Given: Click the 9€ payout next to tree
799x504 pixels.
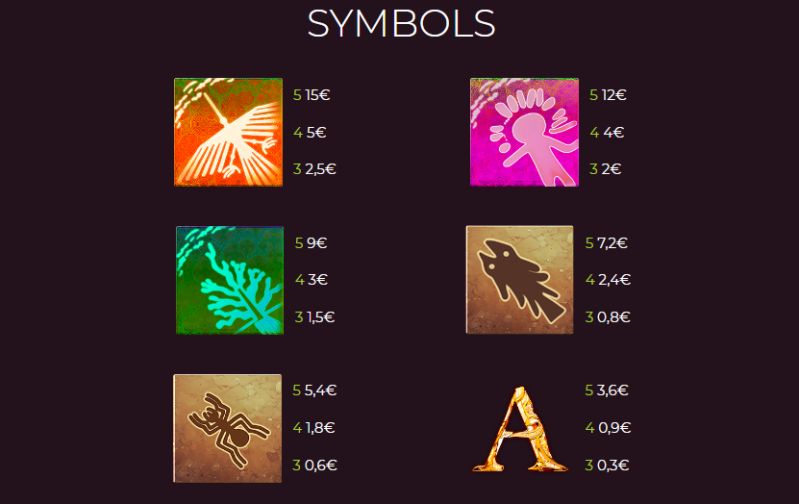Looking at the screenshot, I should point(316,243).
